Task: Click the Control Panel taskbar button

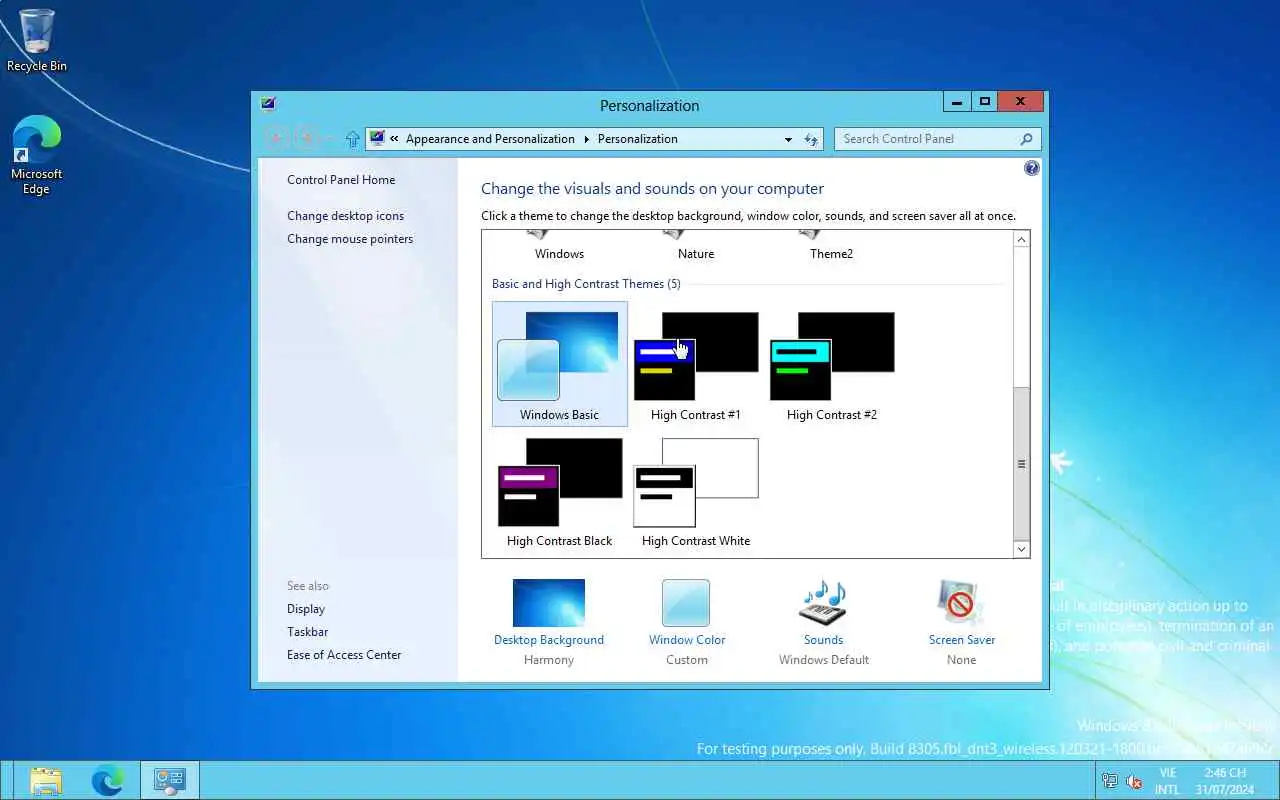Action: coord(170,780)
